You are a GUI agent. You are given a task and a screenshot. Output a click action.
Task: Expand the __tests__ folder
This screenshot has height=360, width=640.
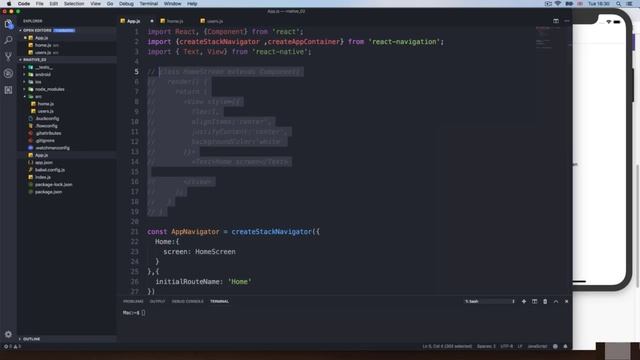point(43,67)
